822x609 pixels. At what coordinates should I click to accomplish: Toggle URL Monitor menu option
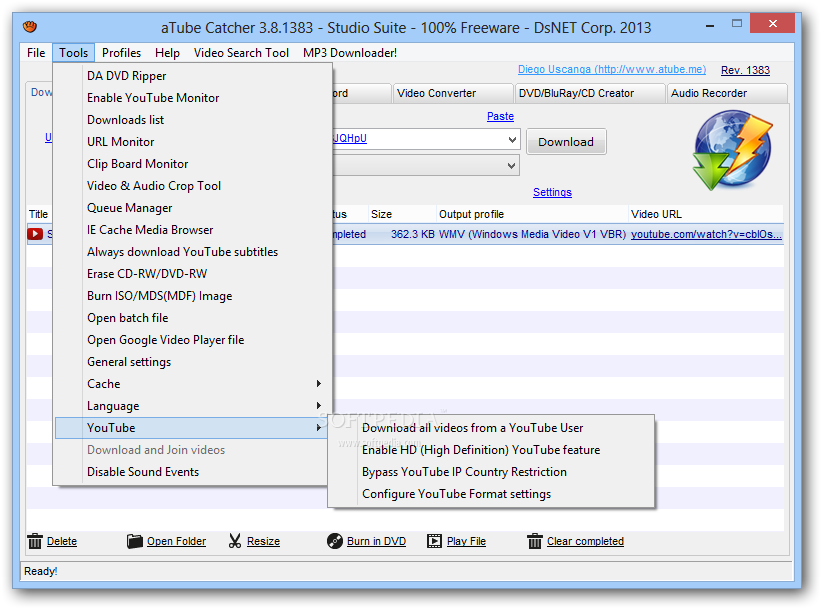point(193,142)
